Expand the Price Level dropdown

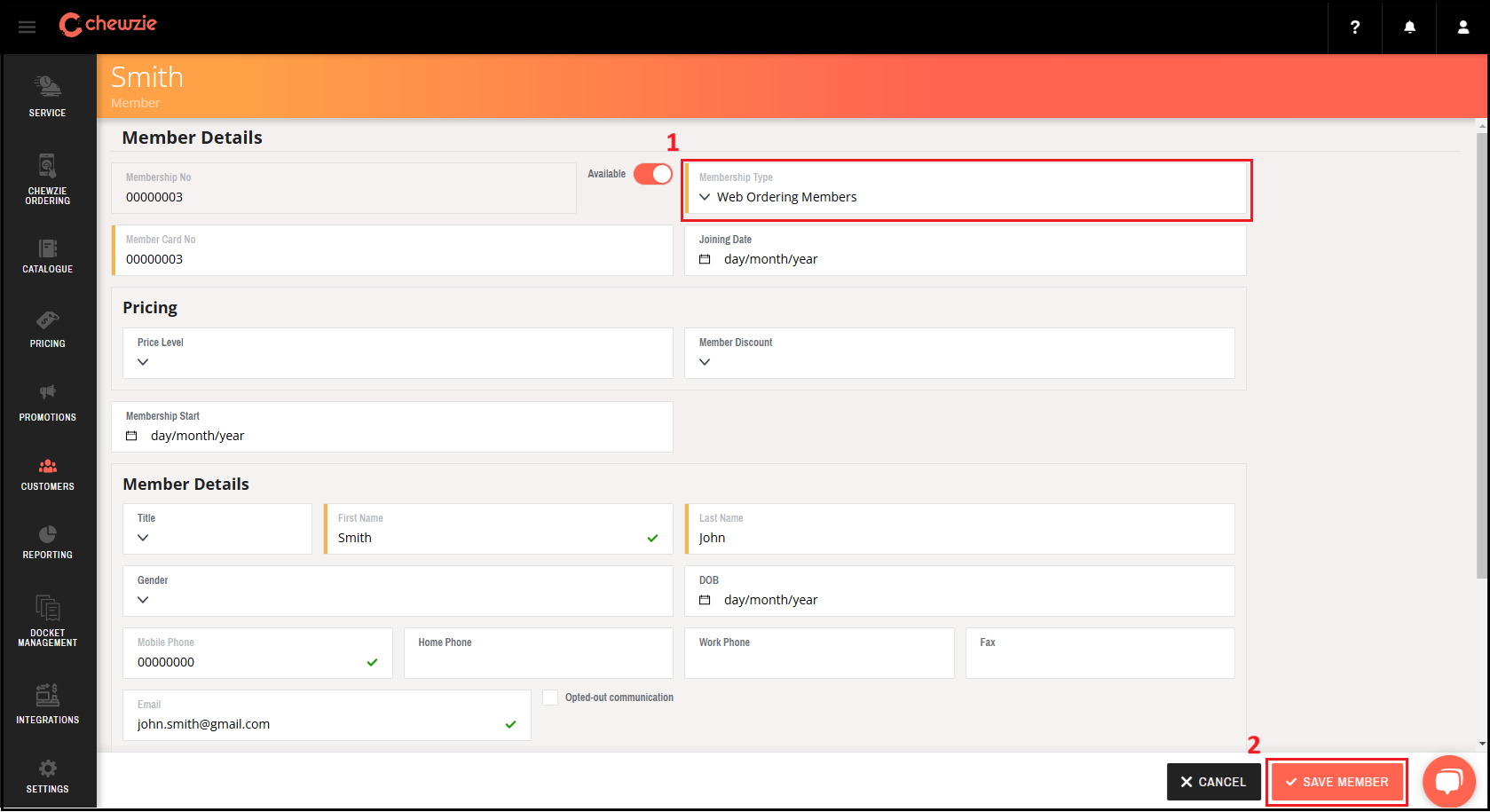398,353
